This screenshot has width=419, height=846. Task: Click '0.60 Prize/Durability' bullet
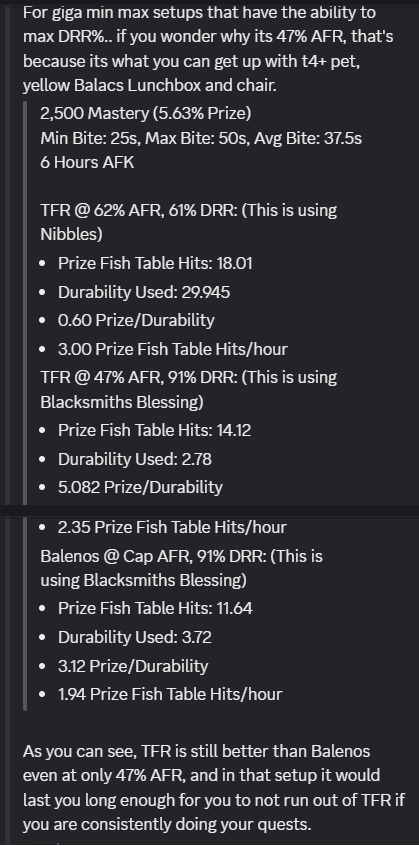(136, 320)
